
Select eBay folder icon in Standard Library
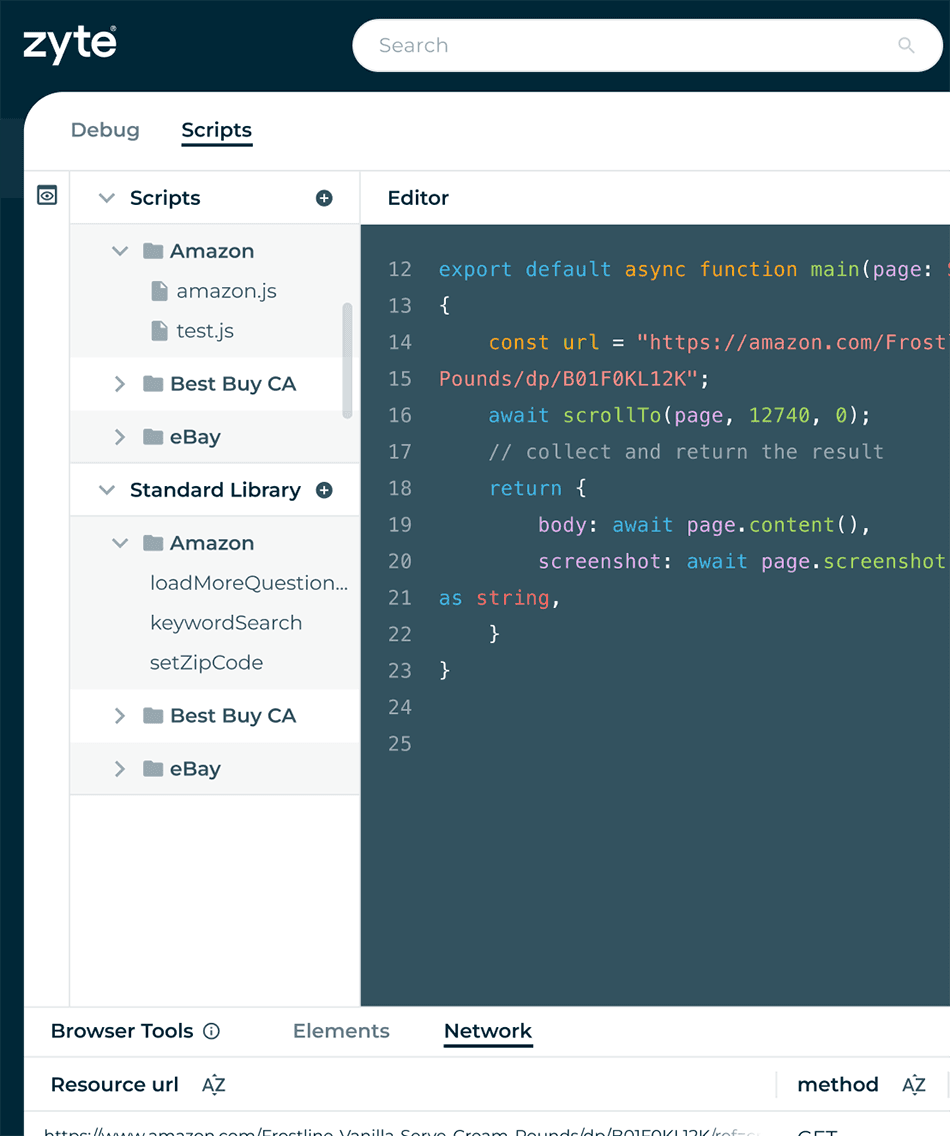(153, 769)
